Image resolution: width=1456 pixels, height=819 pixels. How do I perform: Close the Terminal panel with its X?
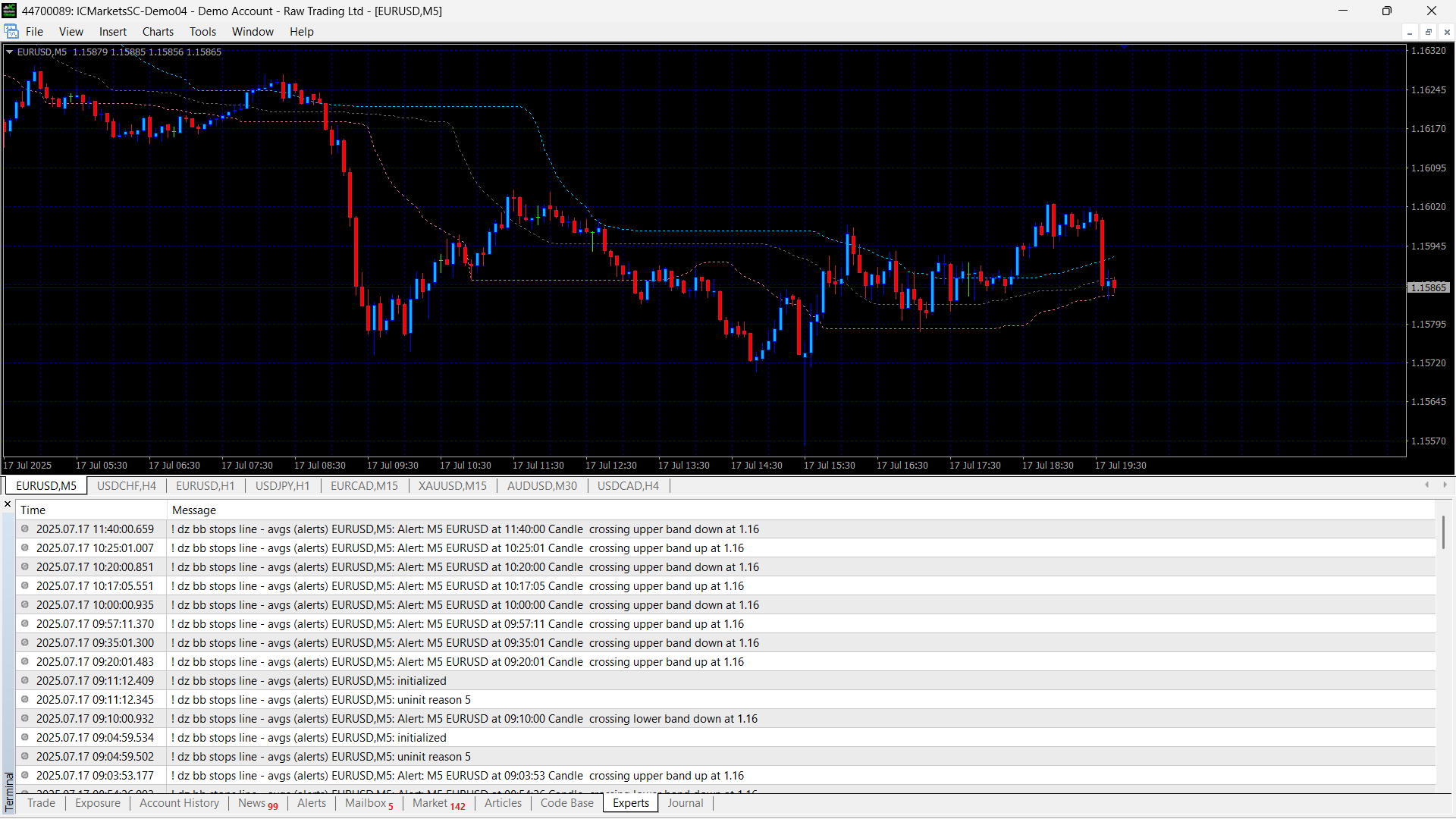click(8, 504)
